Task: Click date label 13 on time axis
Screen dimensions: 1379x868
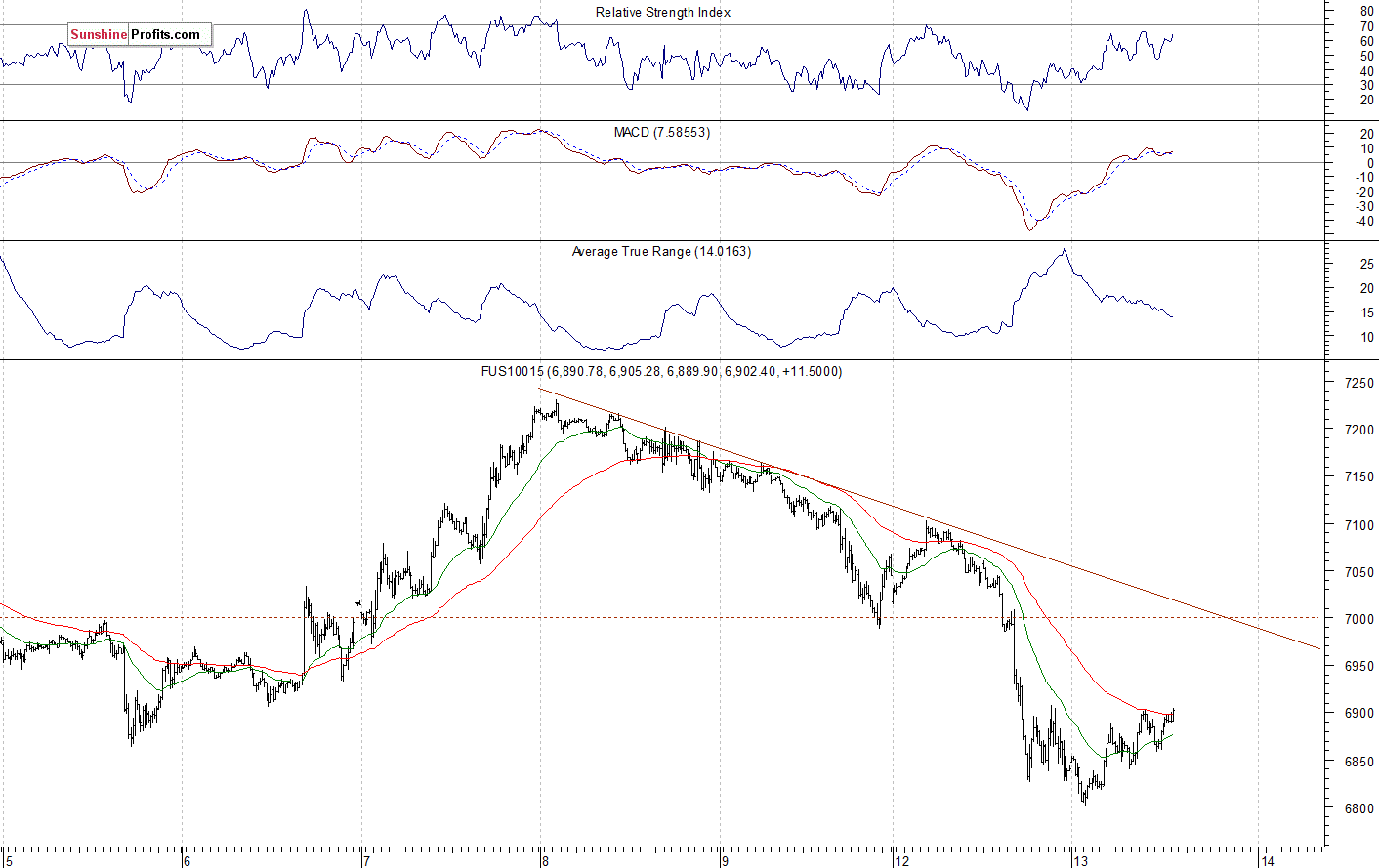Action: coord(1080,861)
